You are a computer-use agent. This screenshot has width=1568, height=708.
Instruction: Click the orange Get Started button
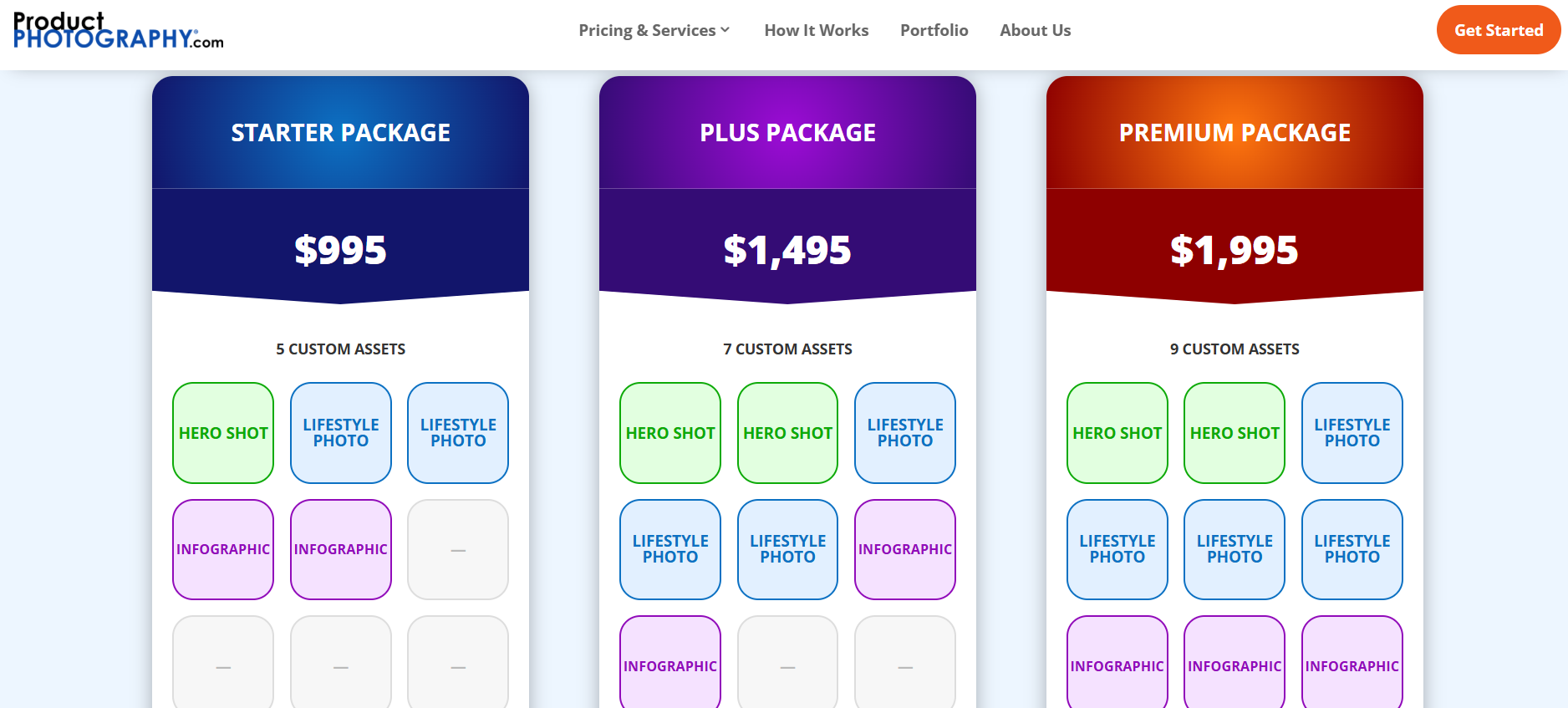tap(1499, 30)
